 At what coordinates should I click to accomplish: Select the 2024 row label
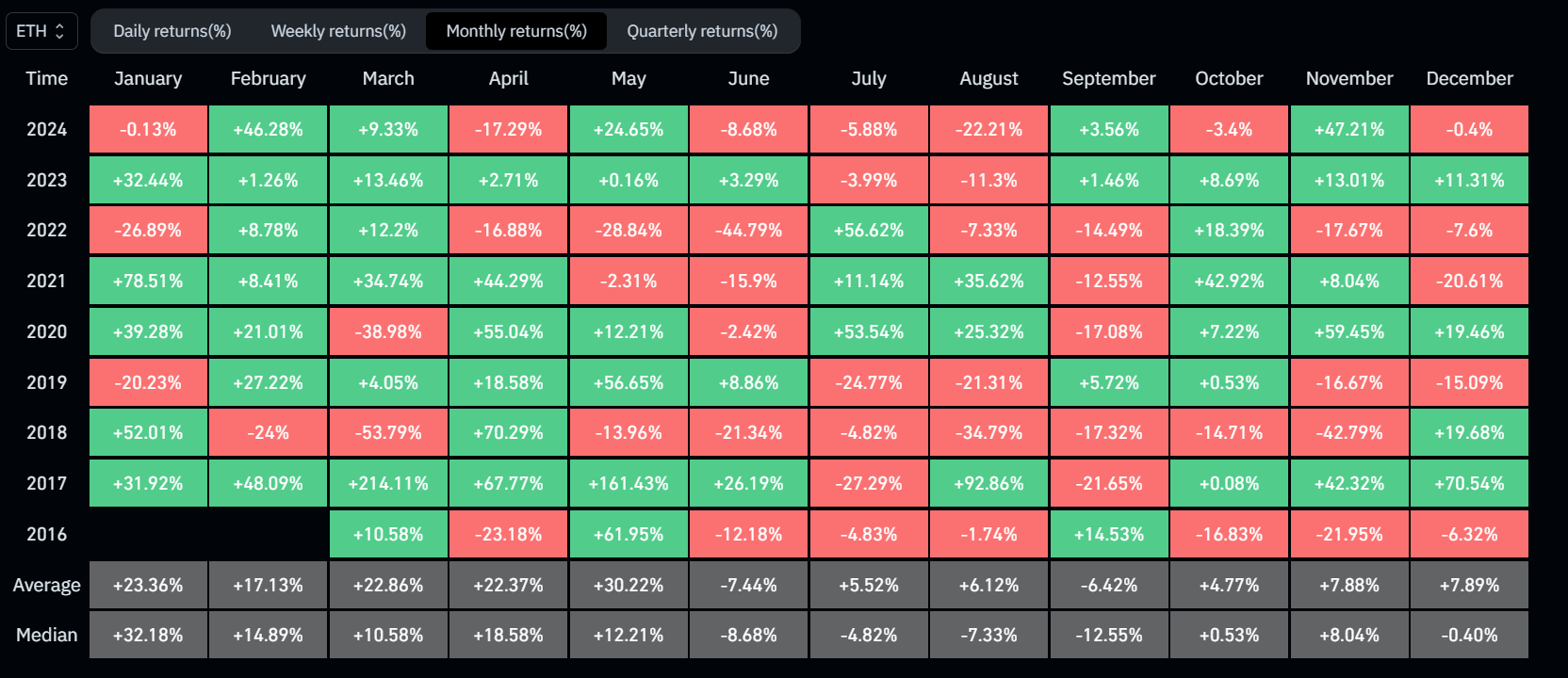[46, 129]
